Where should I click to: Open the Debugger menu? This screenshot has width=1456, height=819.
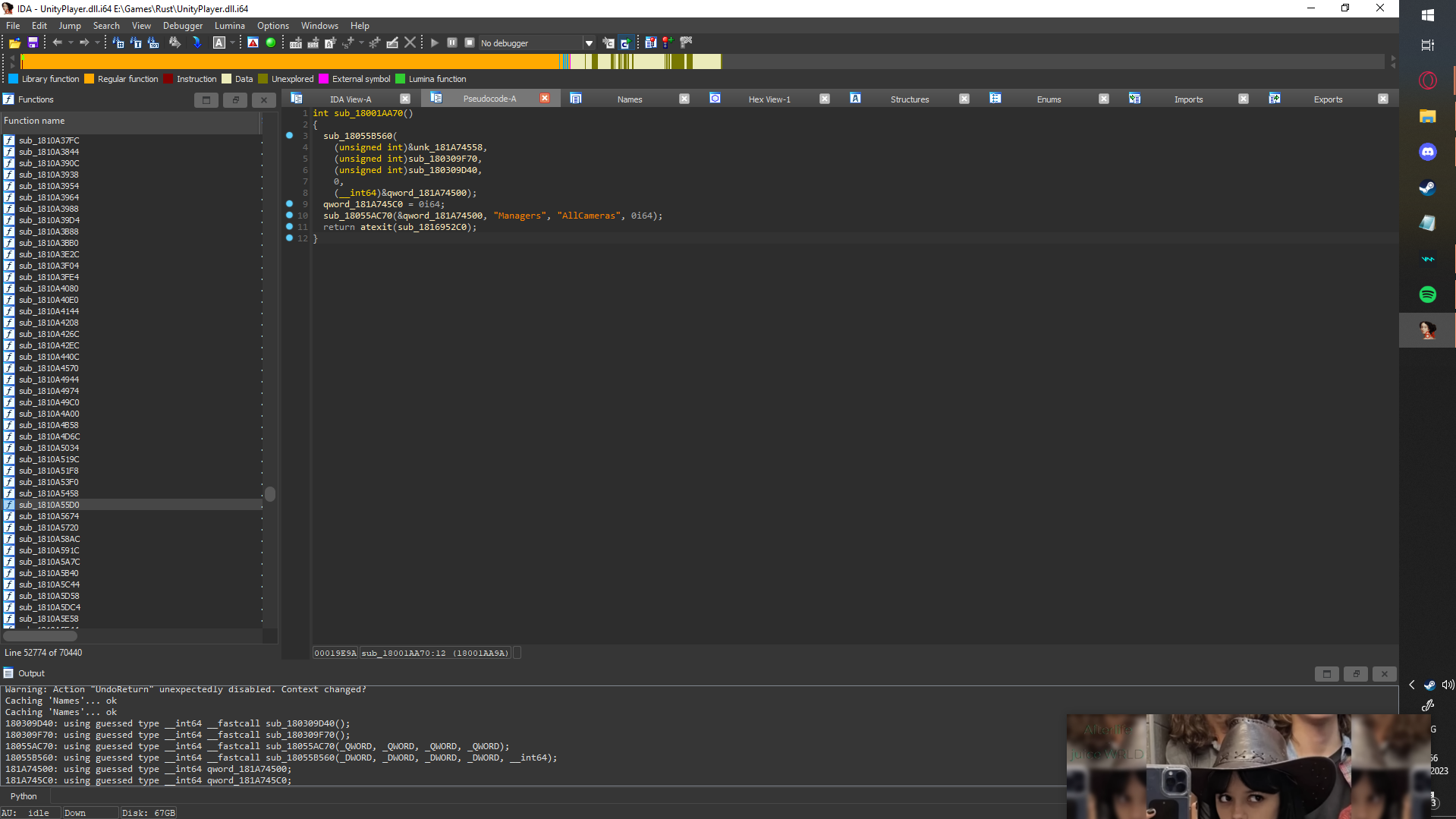pos(183,25)
